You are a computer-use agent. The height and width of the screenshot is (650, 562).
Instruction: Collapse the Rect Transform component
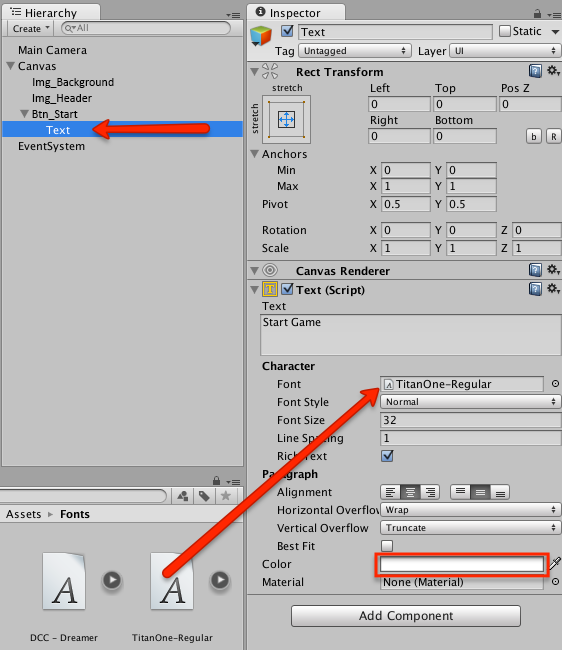(x=254, y=72)
